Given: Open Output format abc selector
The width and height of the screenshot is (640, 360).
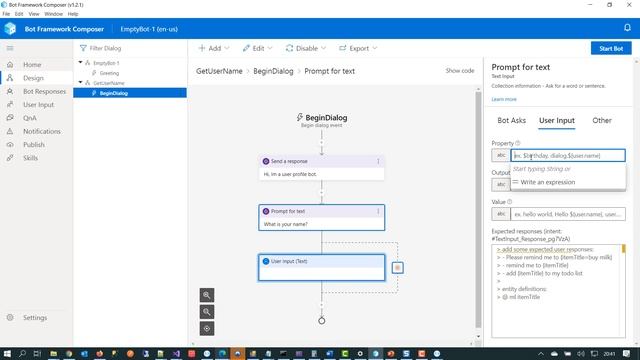Looking at the screenshot, I should click(501, 184).
